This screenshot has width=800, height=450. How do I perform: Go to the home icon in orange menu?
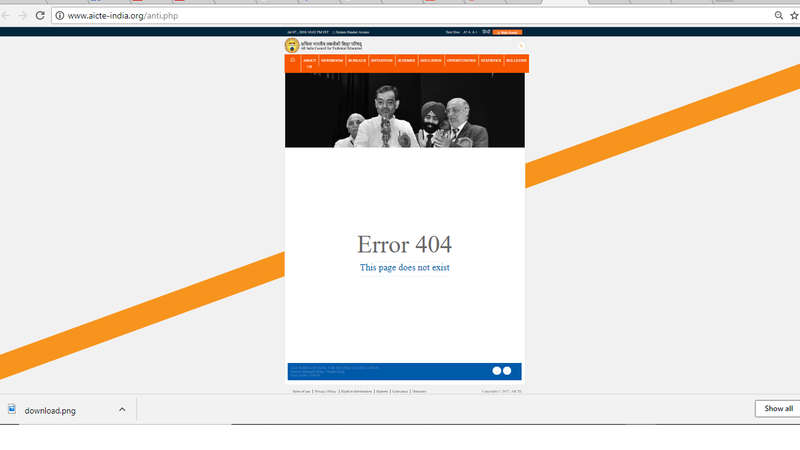292,60
